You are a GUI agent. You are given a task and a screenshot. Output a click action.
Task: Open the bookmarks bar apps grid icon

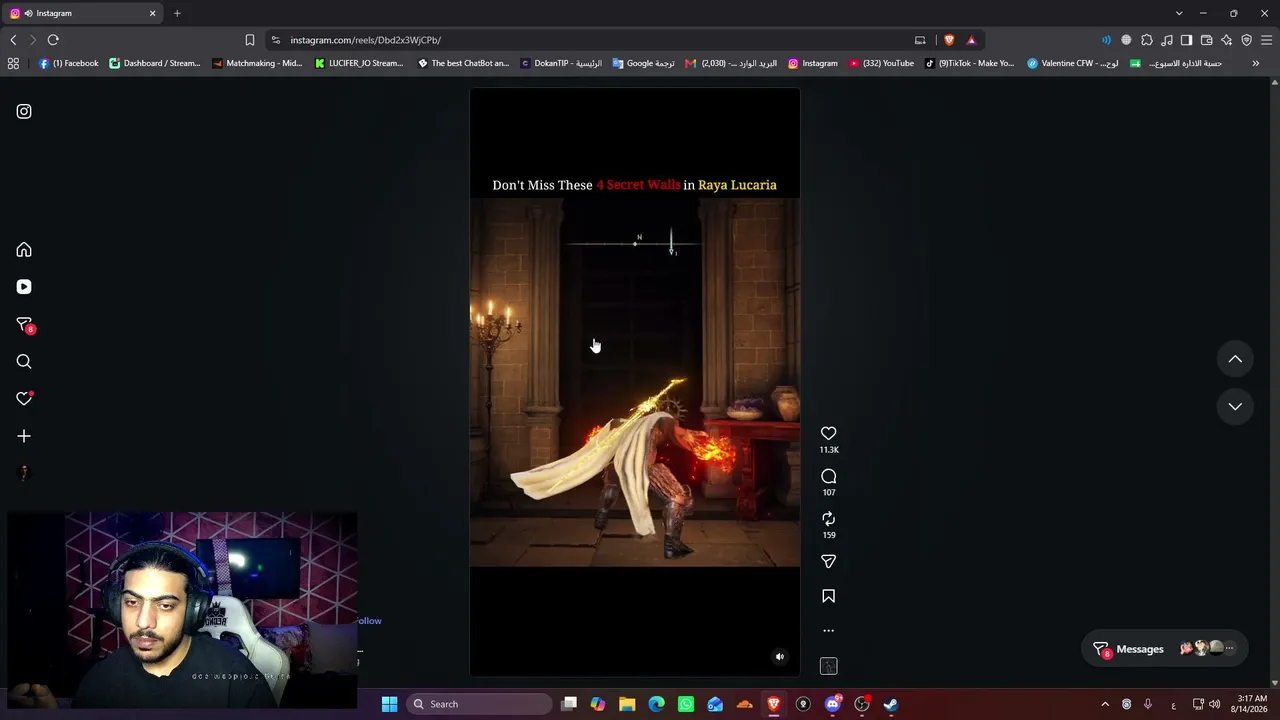[x=13, y=63]
